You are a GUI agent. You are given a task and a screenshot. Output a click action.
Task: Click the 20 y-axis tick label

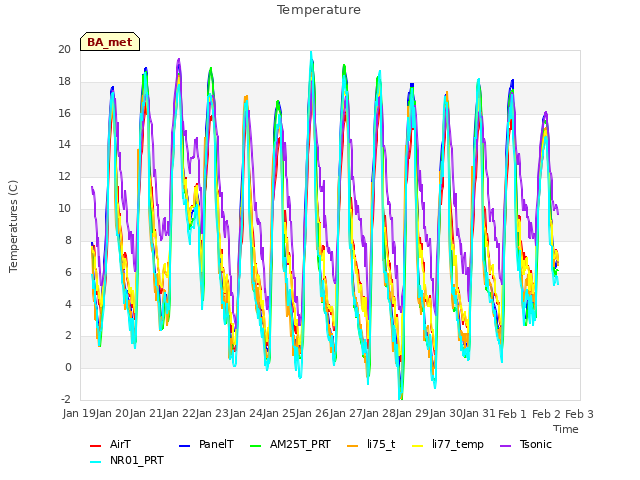click(64, 49)
